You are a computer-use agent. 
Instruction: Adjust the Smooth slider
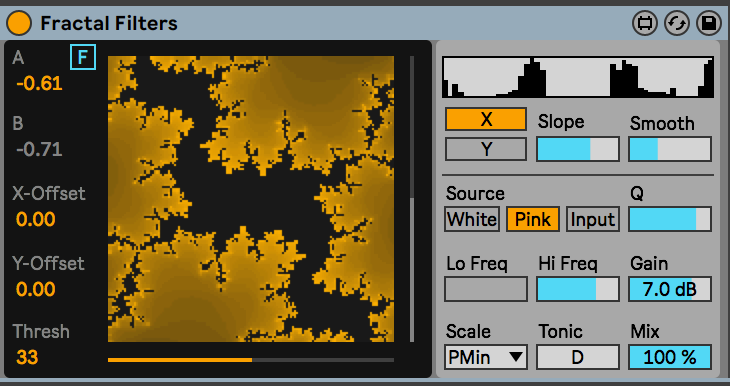670,149
